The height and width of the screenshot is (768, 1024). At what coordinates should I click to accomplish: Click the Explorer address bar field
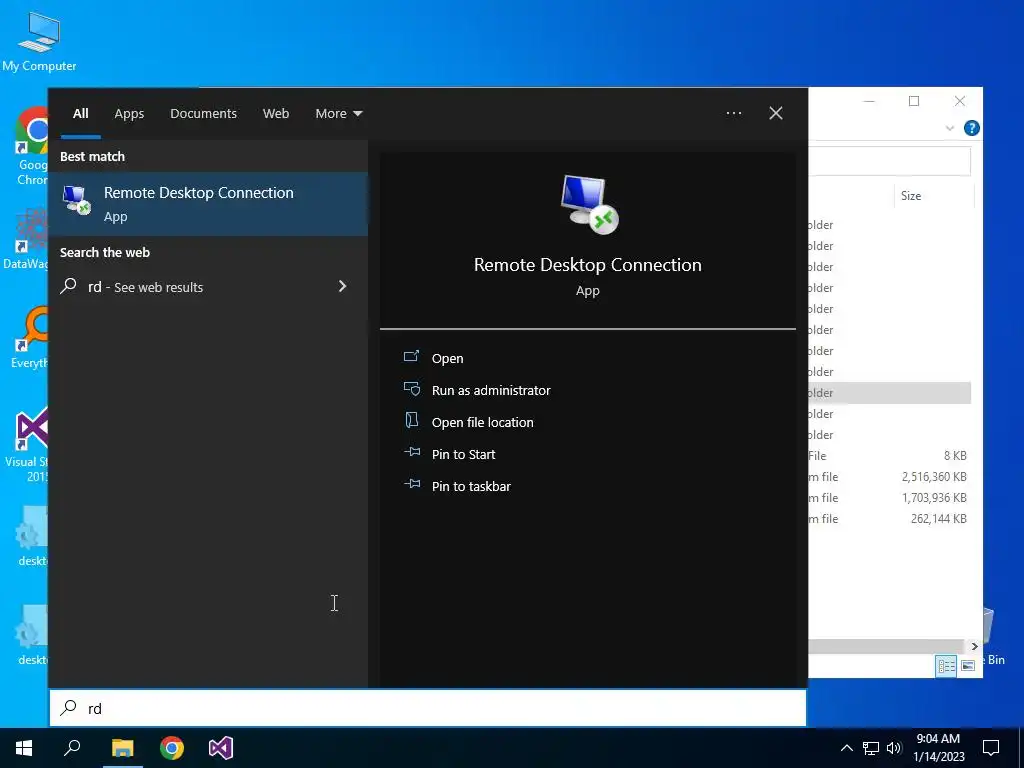pos(889,161)
